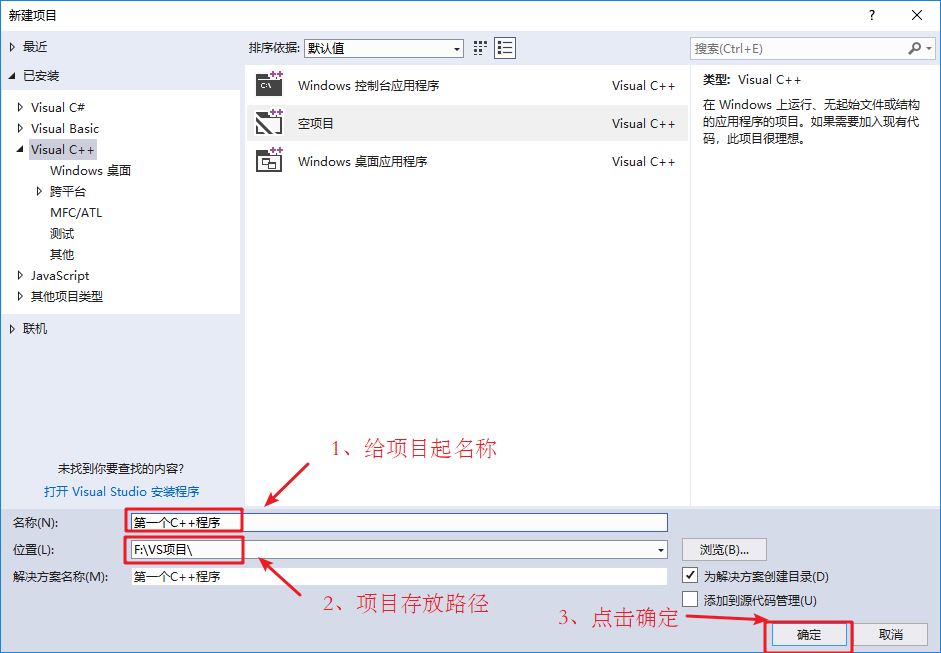941x653 pixels.
Task: Click Windows 桌面应用程序 name text
Action: pyautogui.click(x=362, y=161)
